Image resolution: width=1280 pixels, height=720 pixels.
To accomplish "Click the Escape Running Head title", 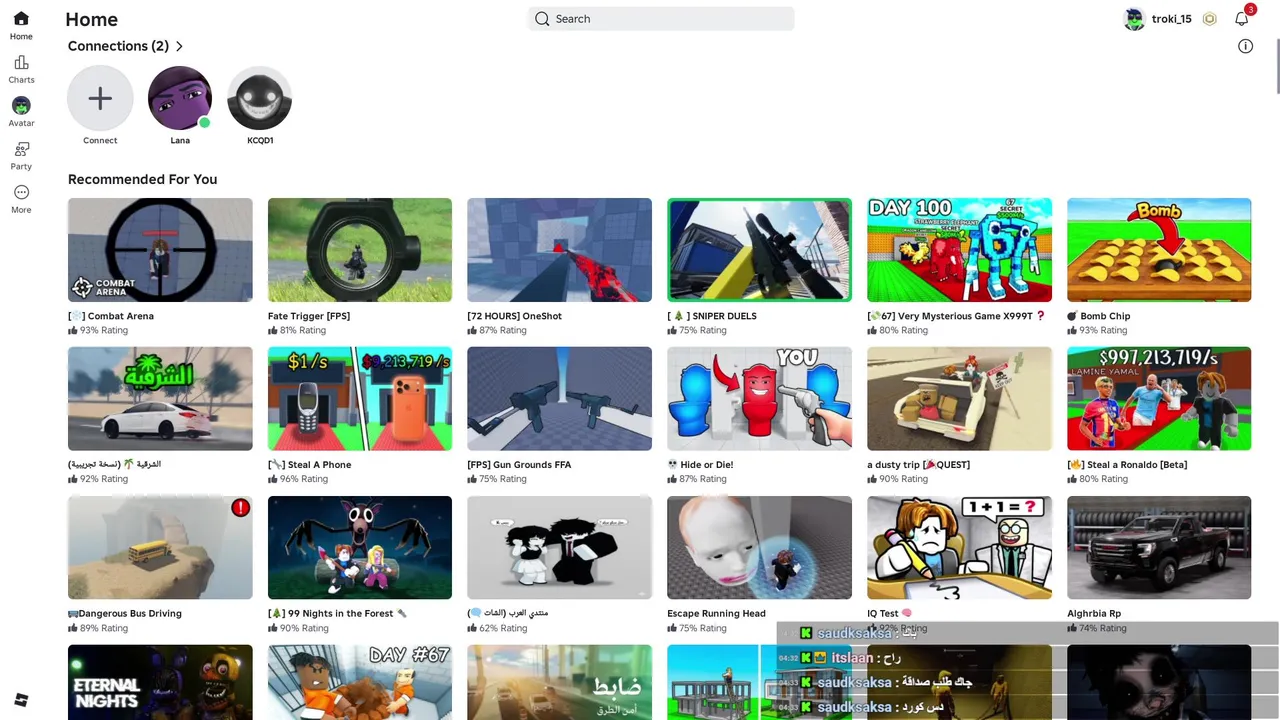I will (x=716, y=614).
